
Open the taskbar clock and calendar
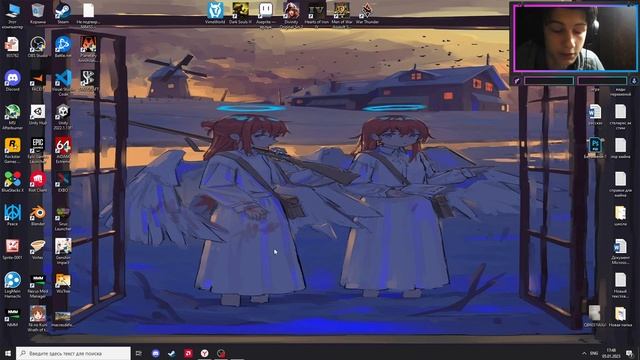pos(611,353)
